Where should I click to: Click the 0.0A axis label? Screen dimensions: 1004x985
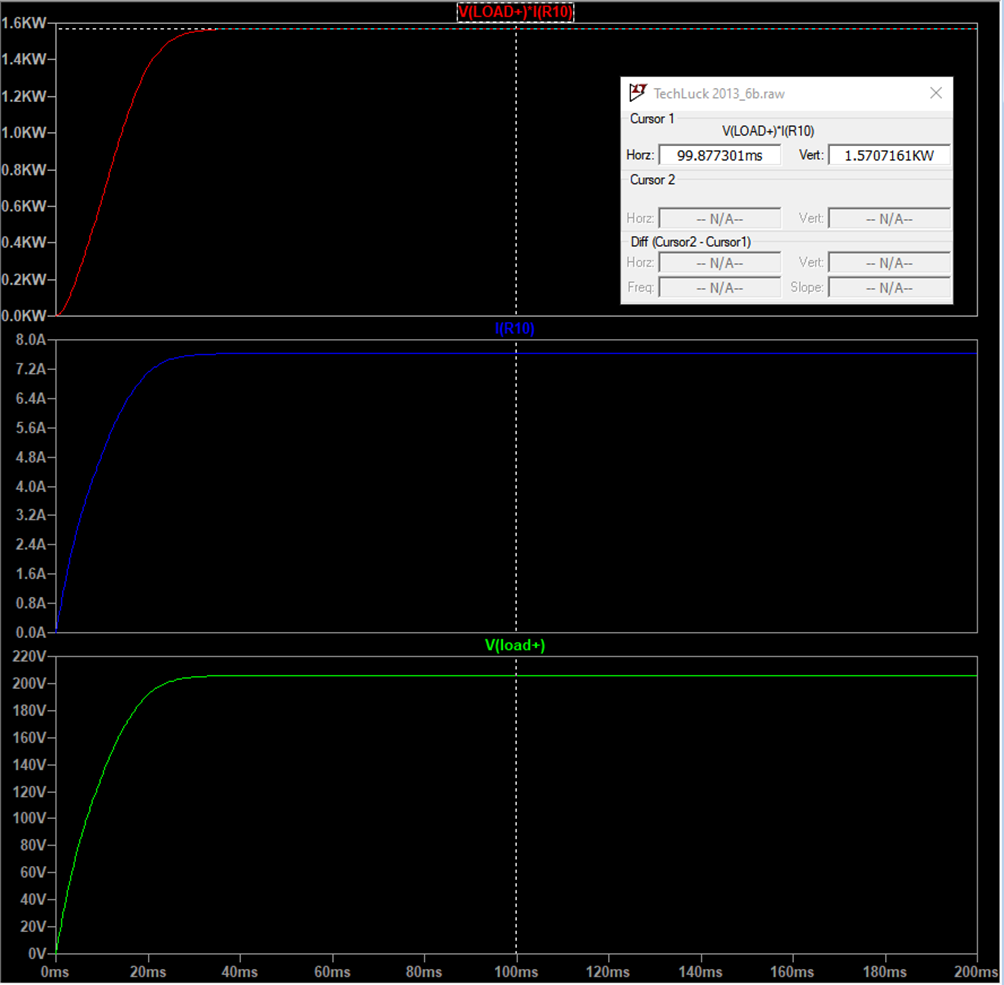31,633
